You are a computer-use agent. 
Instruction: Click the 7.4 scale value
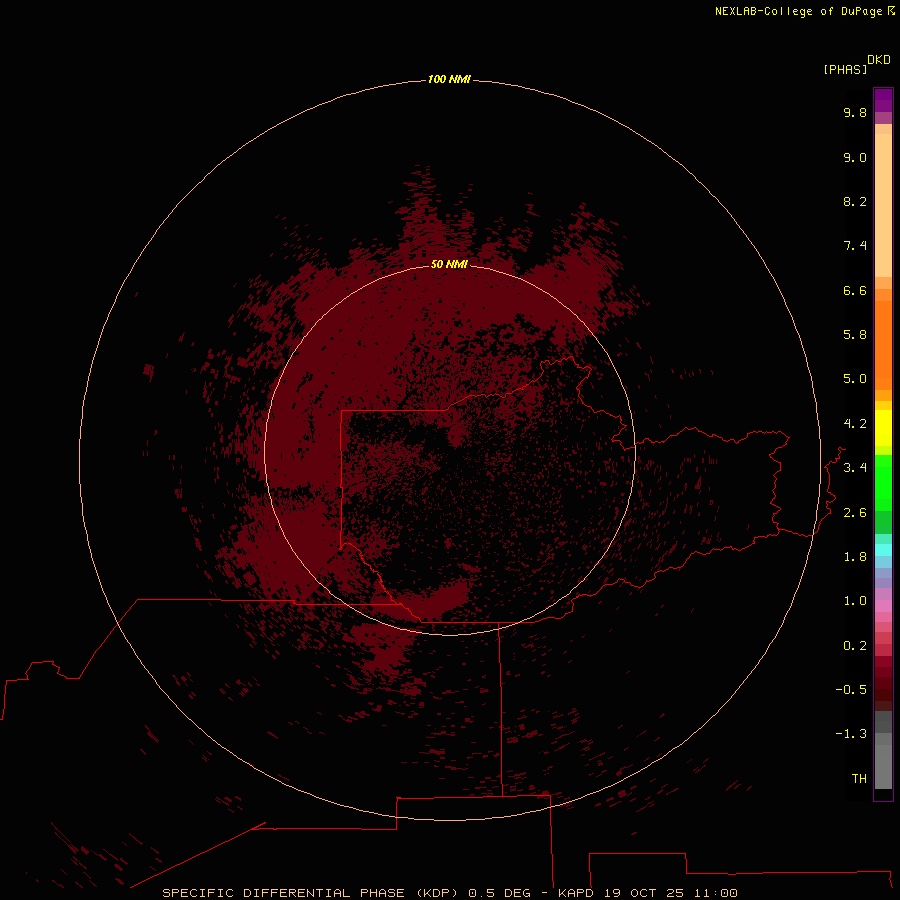point(855,246)
